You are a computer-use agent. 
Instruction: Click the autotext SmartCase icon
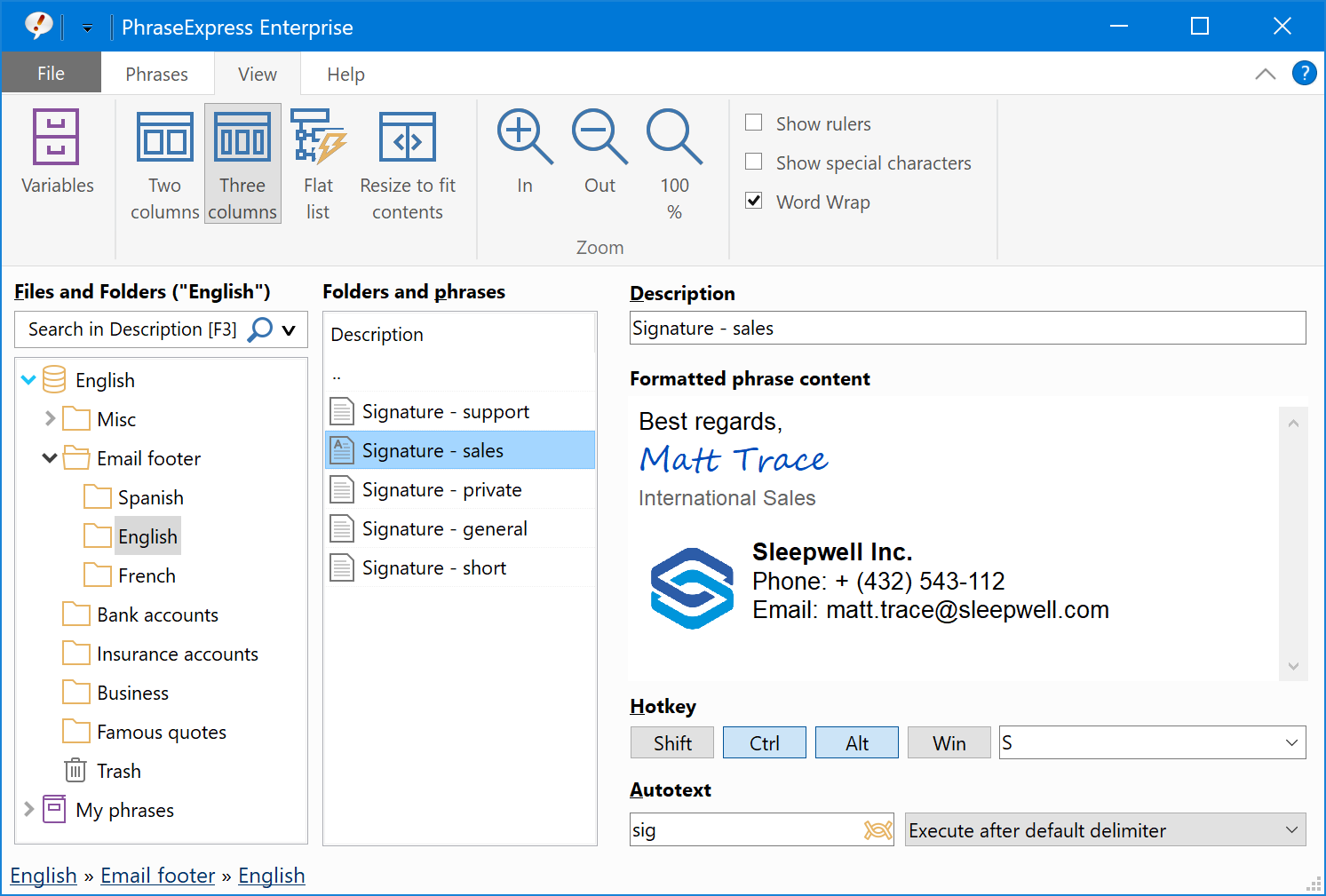(x=877, y=829)
